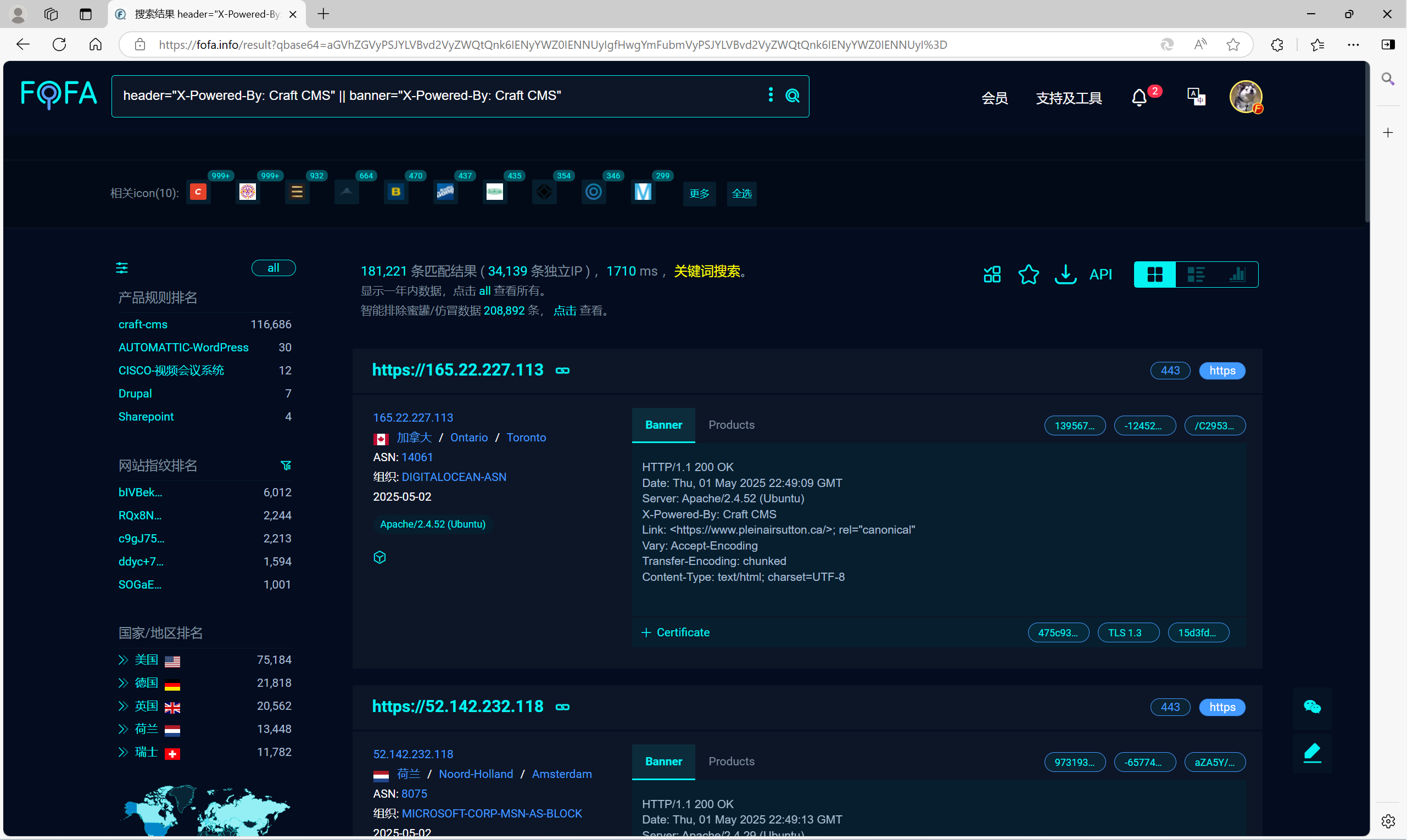Select the red C related icon

pos(198,193)
